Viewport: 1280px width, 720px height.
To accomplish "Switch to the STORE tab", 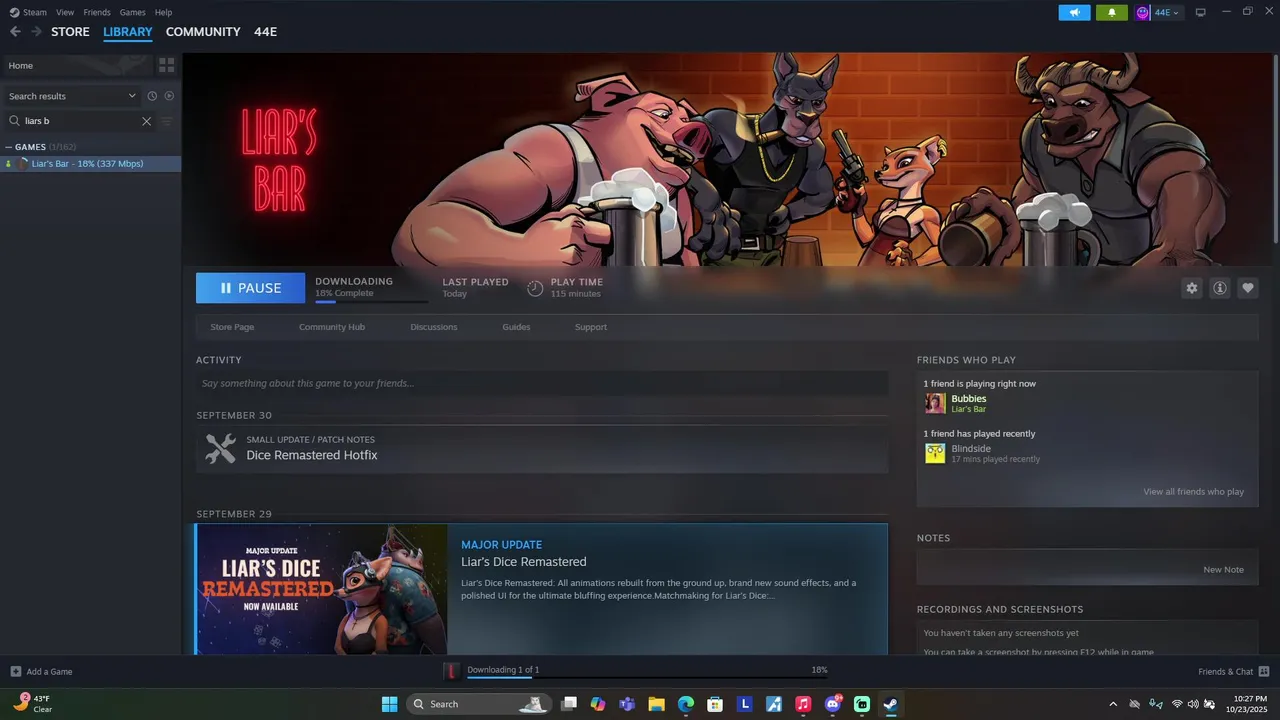I will coord(70,32).
